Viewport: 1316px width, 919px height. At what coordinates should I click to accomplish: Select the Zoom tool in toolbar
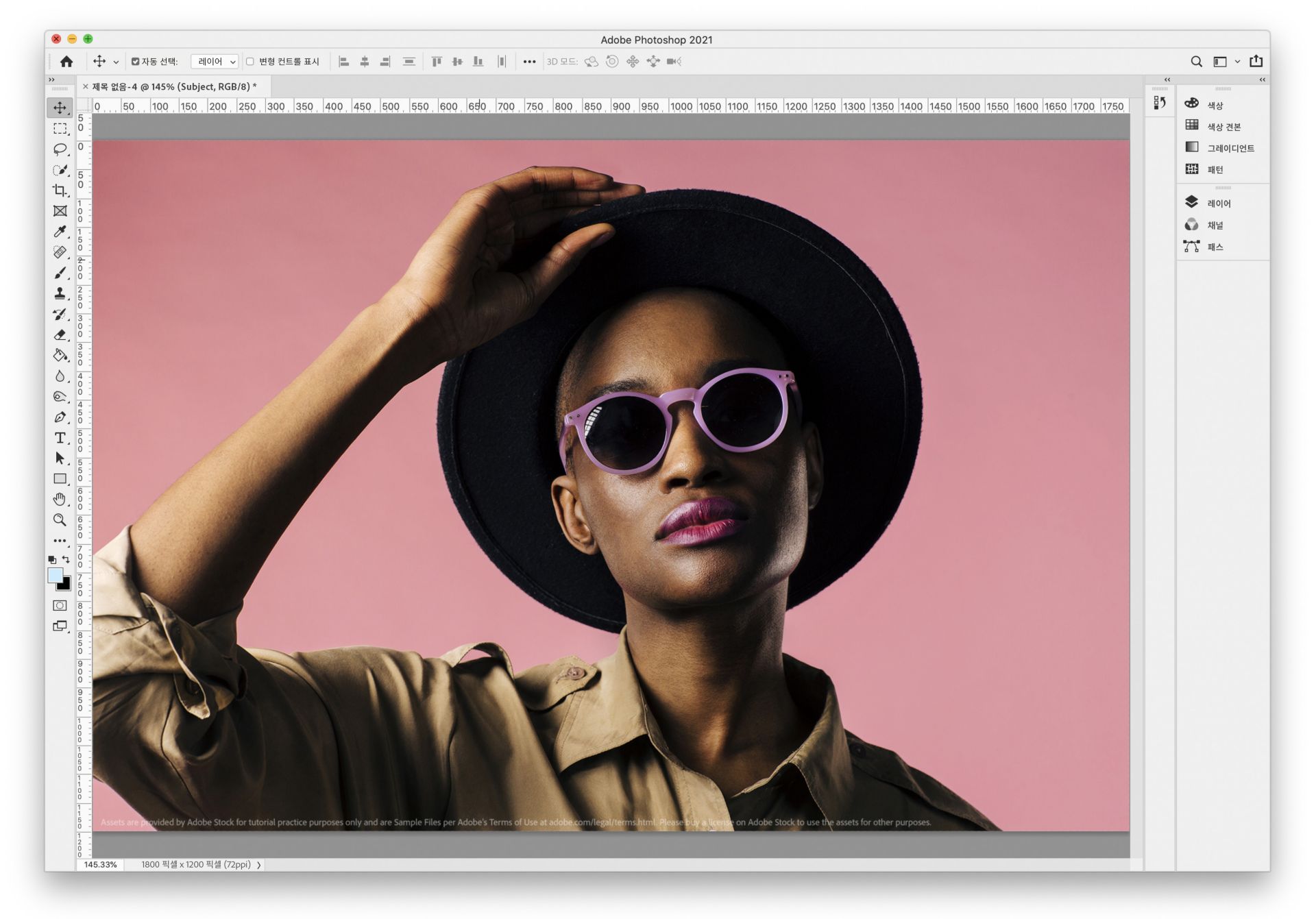(60, 520)
